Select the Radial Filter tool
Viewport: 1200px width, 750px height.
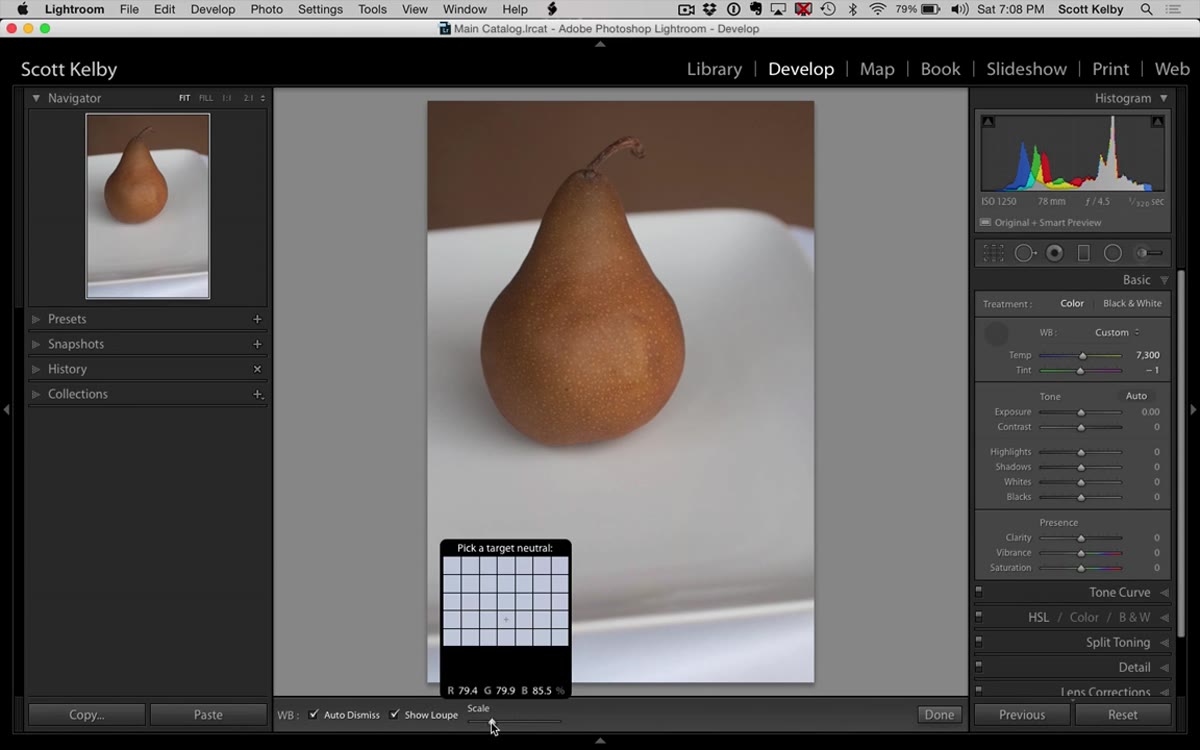click(x=1112, y=253)
